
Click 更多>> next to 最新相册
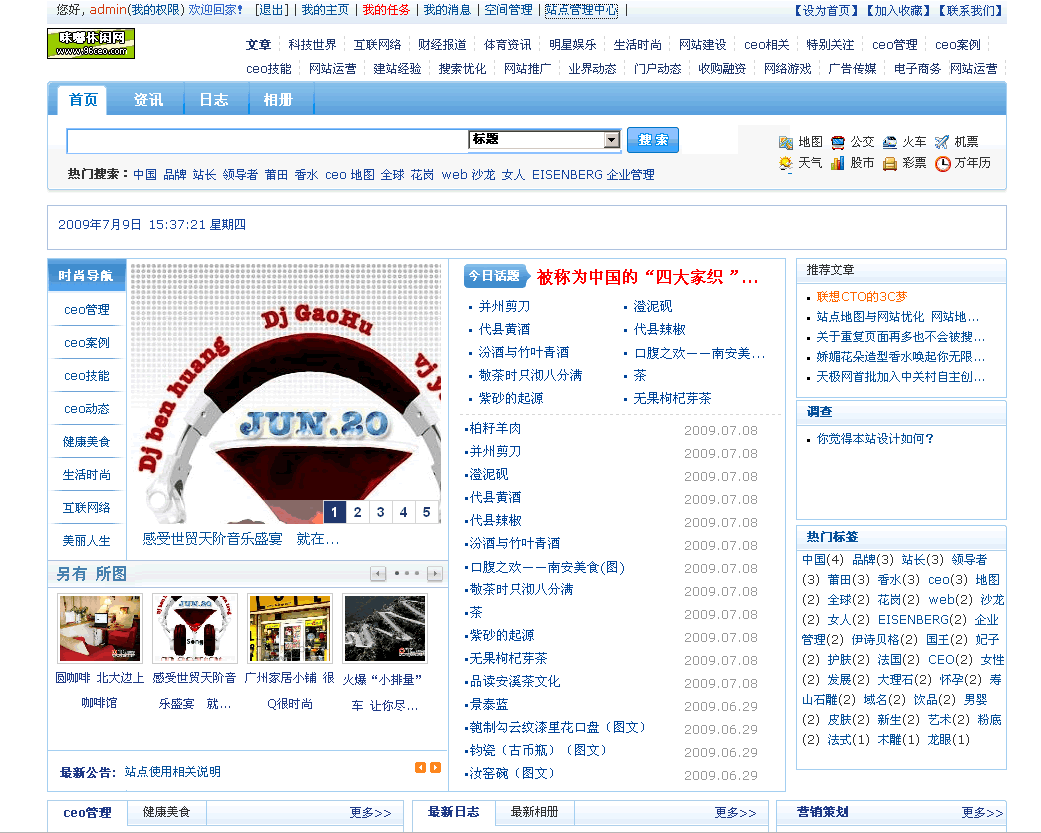pos(735,812)
